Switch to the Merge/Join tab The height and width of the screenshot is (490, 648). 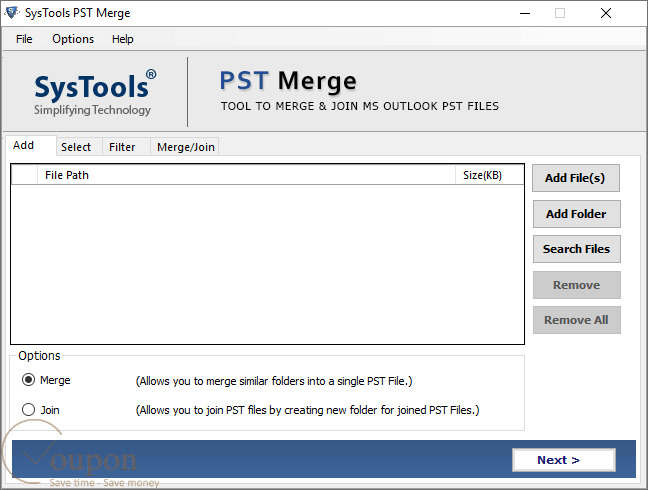point(184,147)
